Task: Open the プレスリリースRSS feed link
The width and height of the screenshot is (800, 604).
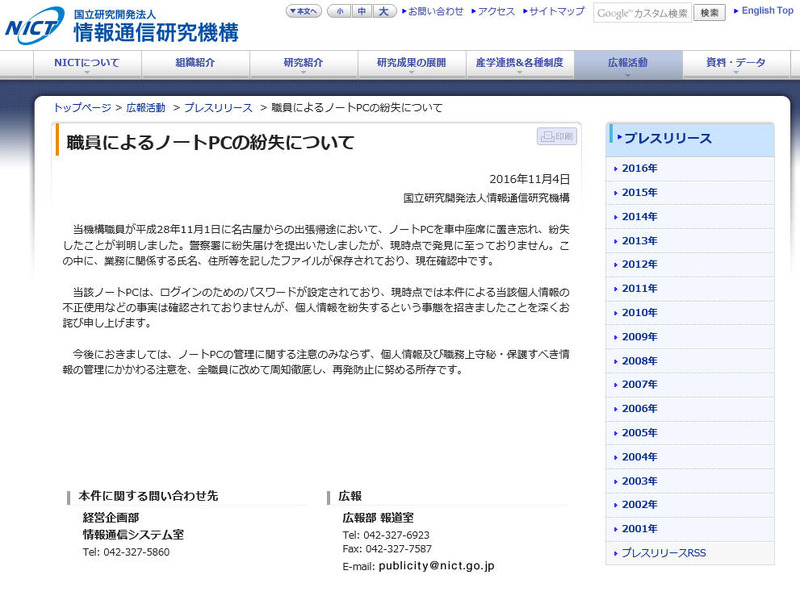Action: (x=663, y=553)
